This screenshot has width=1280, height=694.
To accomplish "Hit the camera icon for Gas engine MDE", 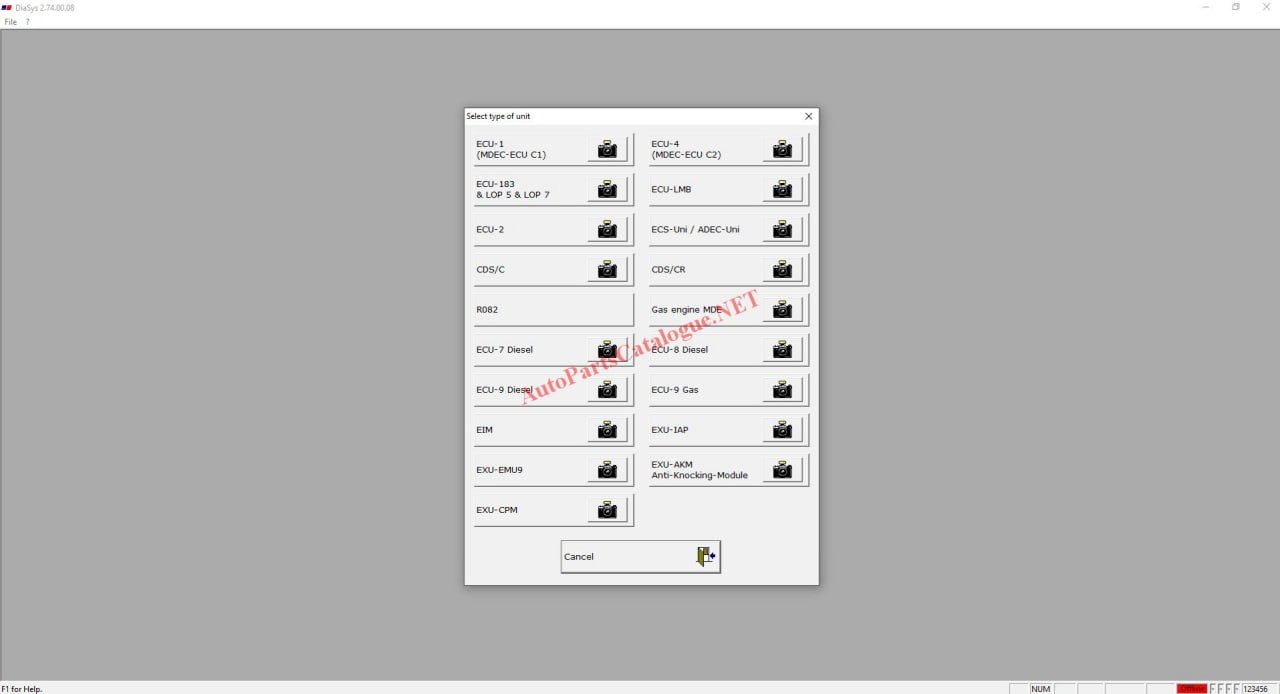I will [782, 309].
